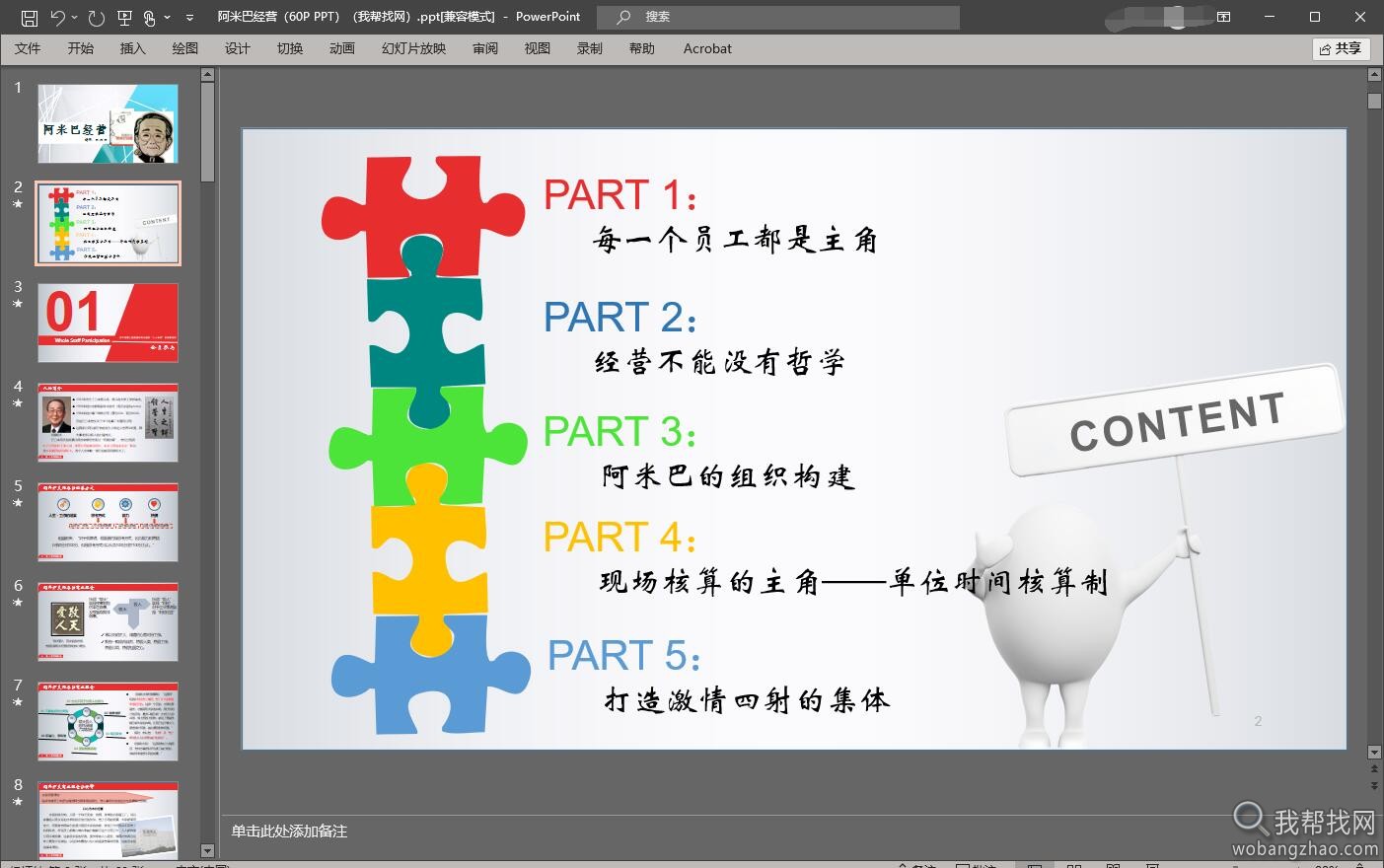Select the red puzzle piece graphic
The image size is (1384, 868).
pos(424,217)
